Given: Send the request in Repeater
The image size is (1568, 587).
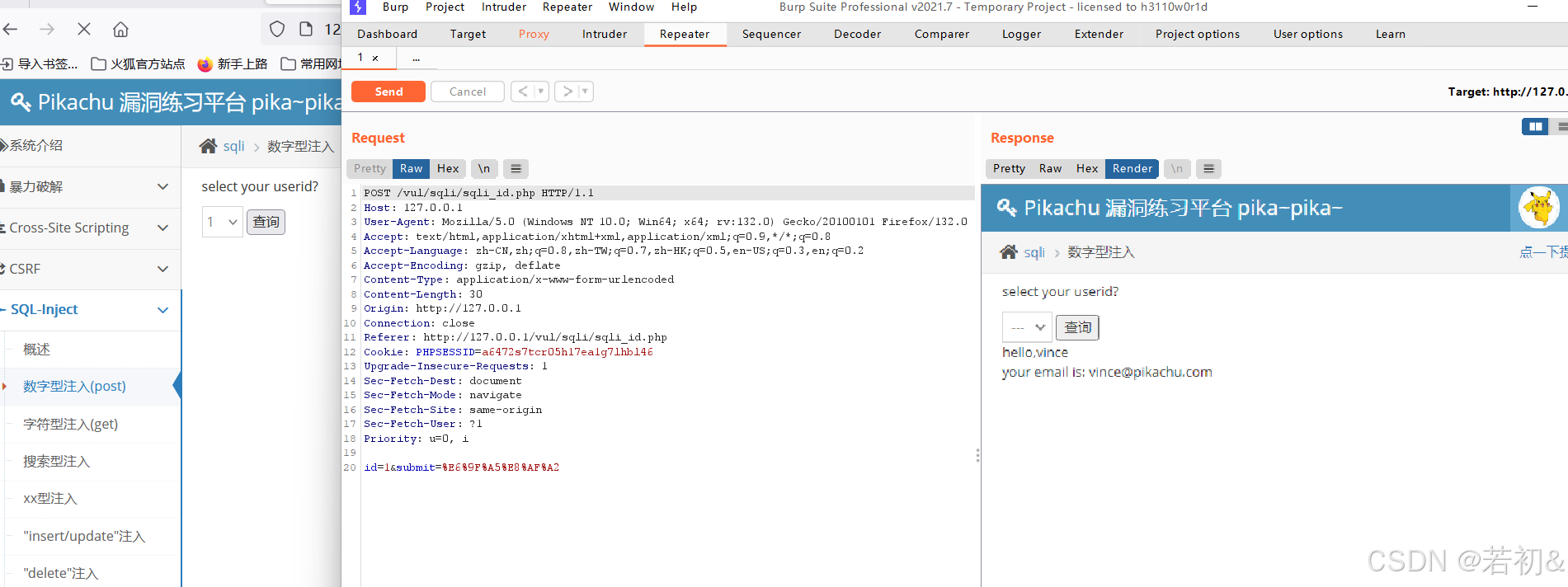Looking at the screenshot, I should point(388,92).
